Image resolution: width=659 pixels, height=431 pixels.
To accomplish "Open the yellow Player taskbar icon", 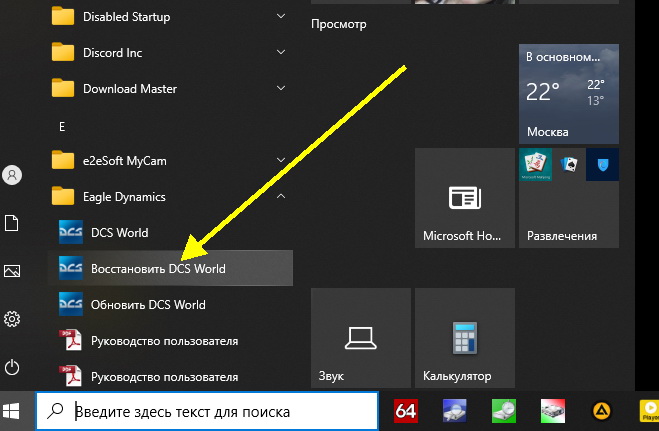I will [x=649, y=411].
